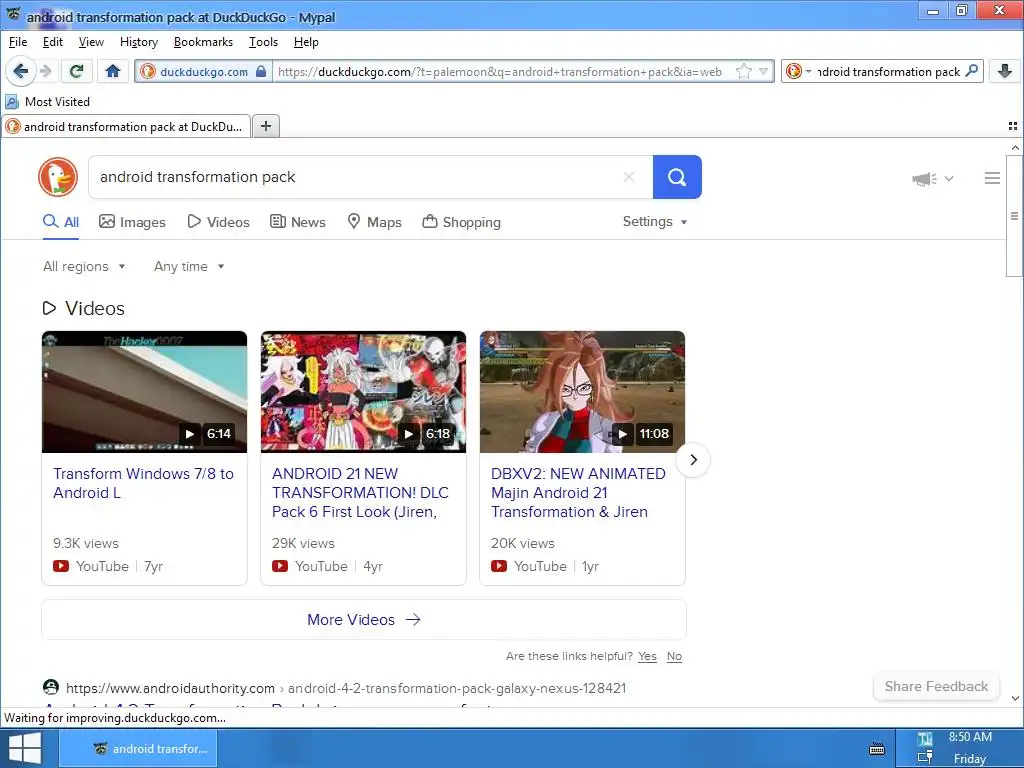Go back to the previous page
Screen dimensions: 1024x768
pyautogui.click(x=21, y=71)
